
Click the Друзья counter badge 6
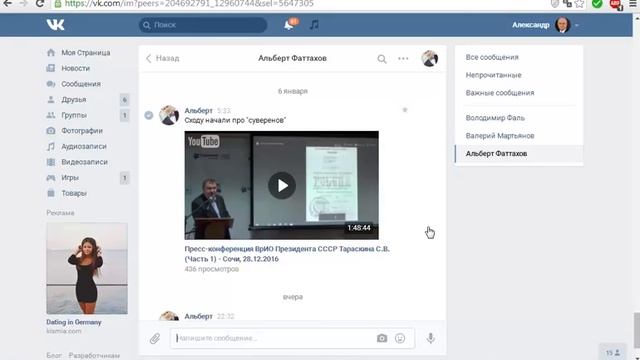pyautogui.click(x=124, y=100)
